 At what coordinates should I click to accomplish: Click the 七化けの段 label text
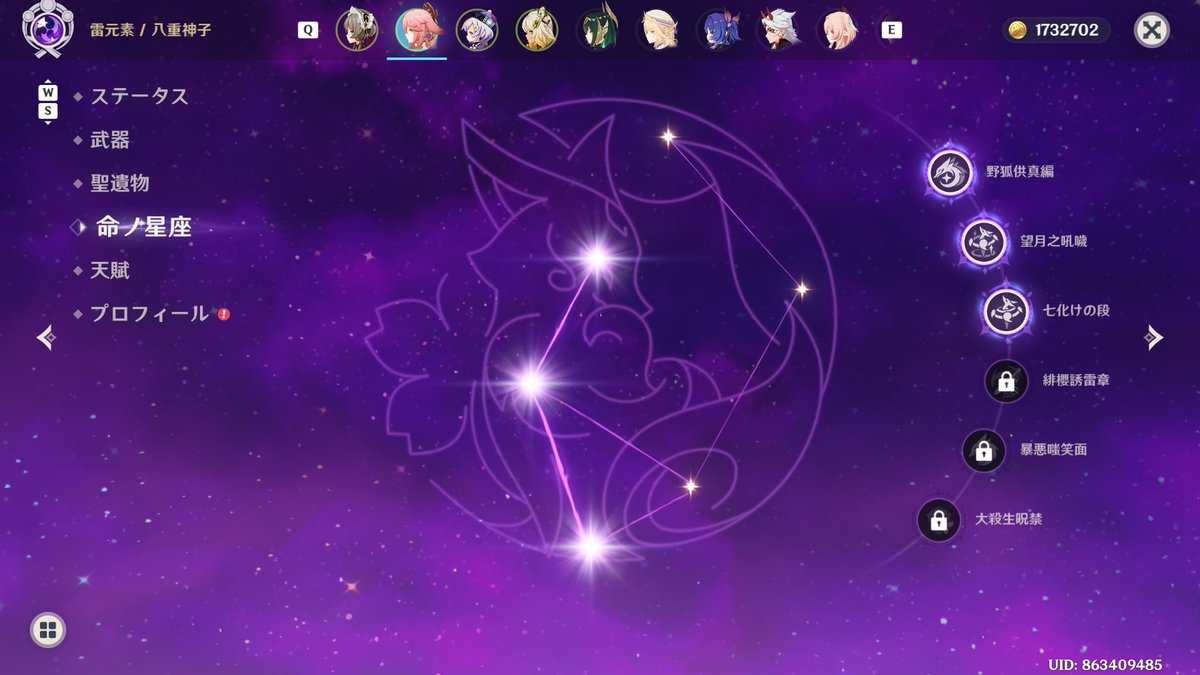point(1076,311)
